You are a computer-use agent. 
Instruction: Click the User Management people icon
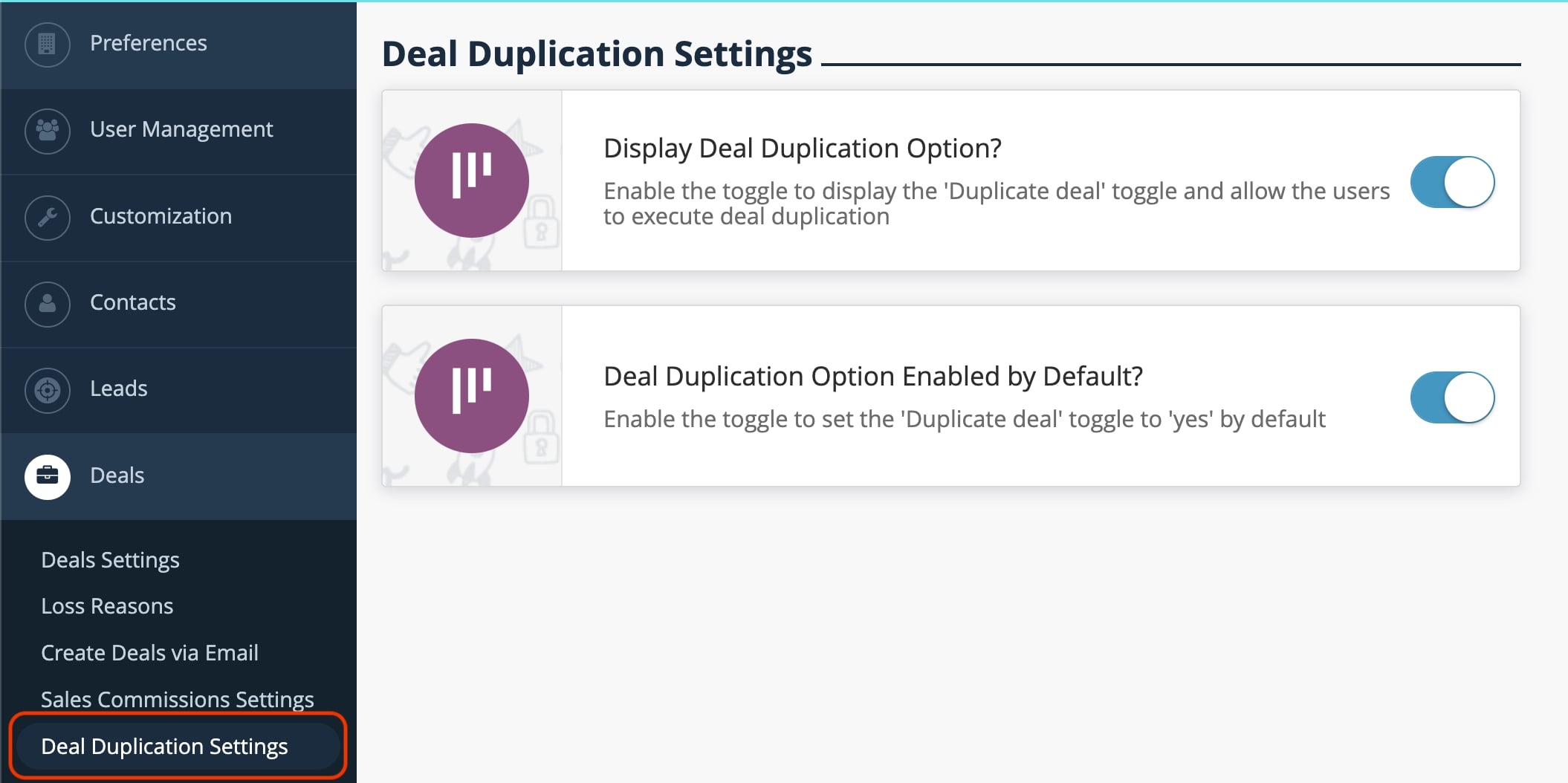(x=47, y=131)
